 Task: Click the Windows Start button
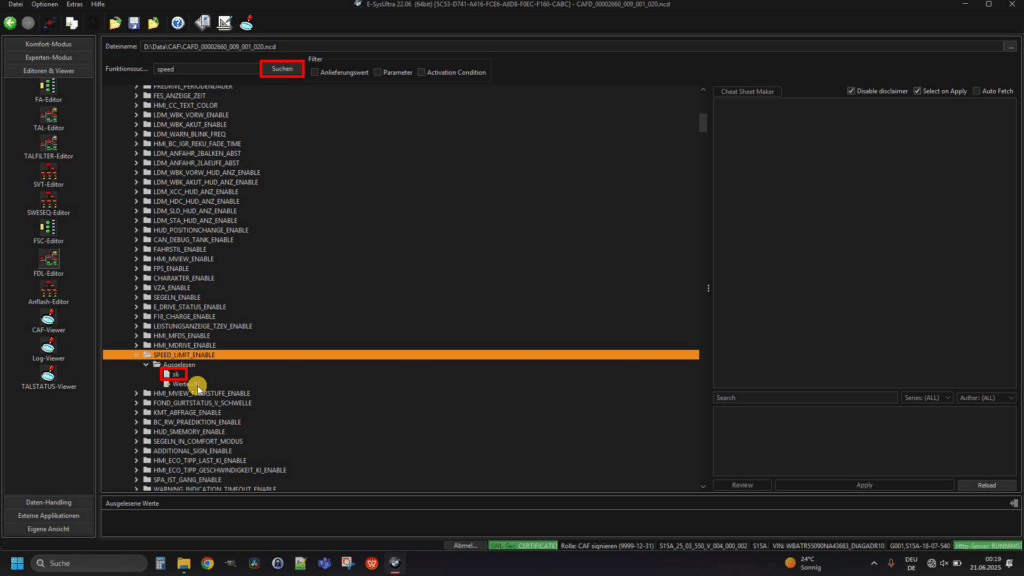[17, 563]
